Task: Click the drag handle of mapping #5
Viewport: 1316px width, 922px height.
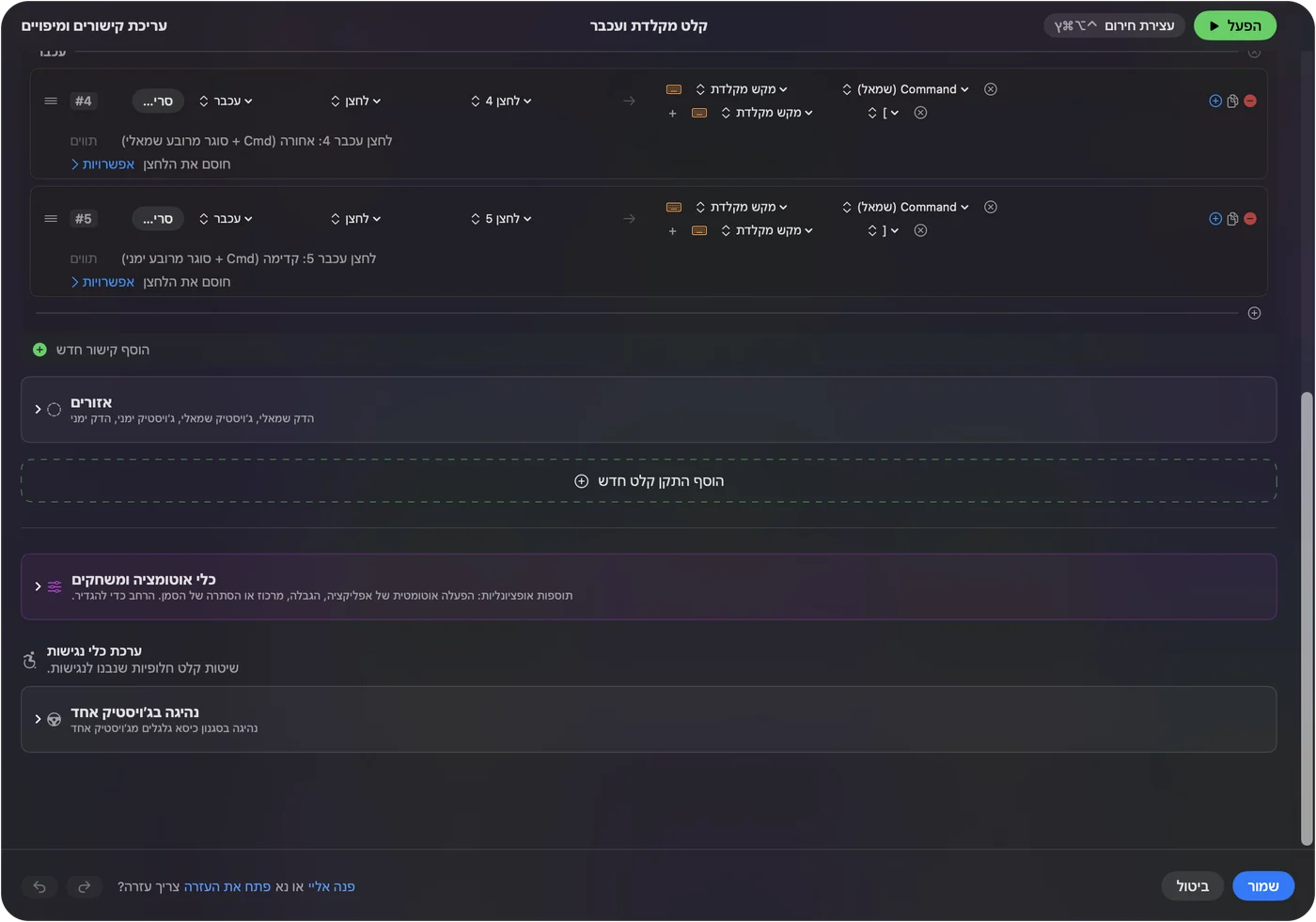Action: 51,219
